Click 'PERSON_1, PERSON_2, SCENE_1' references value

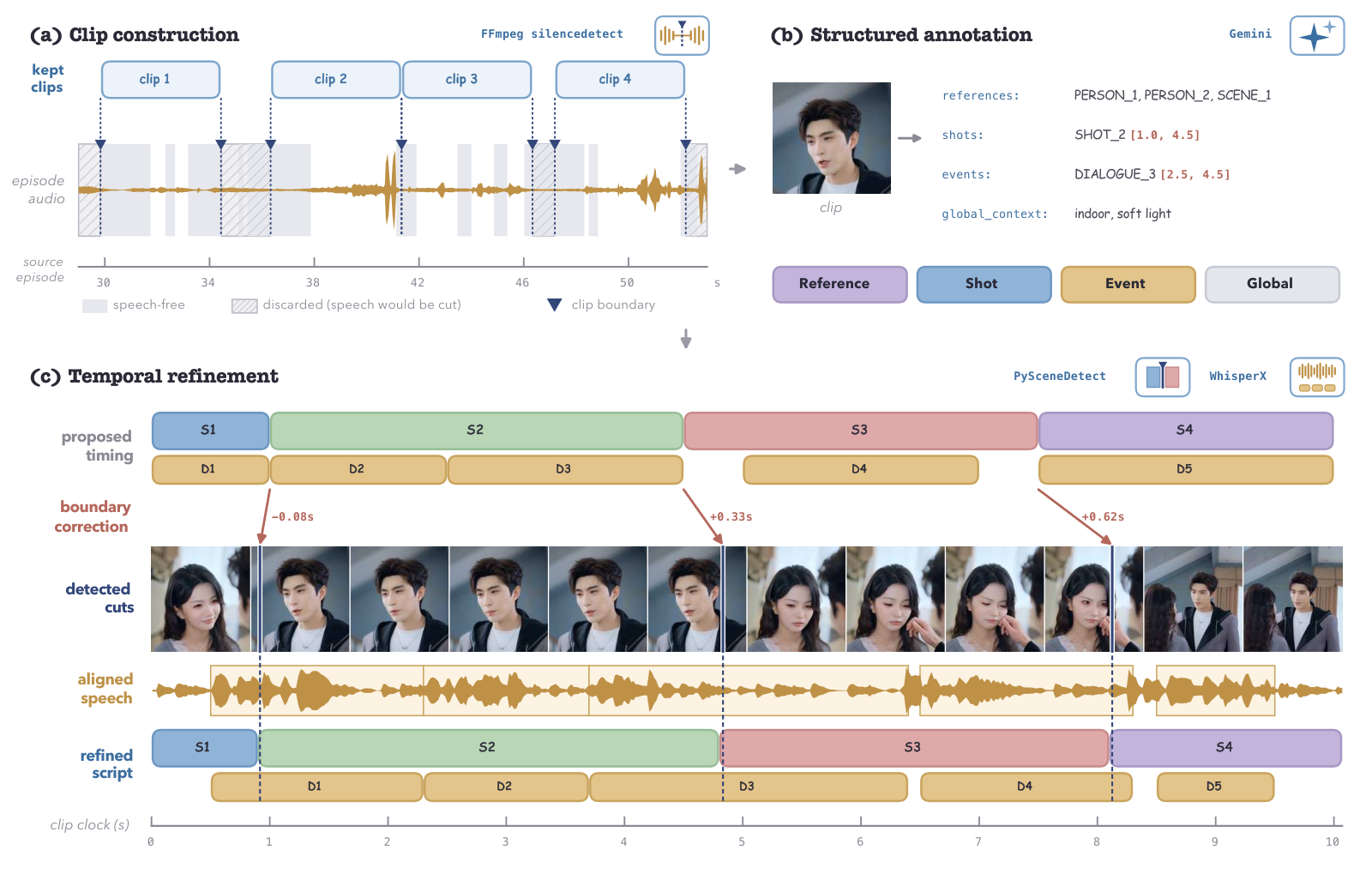(1172, 95)
